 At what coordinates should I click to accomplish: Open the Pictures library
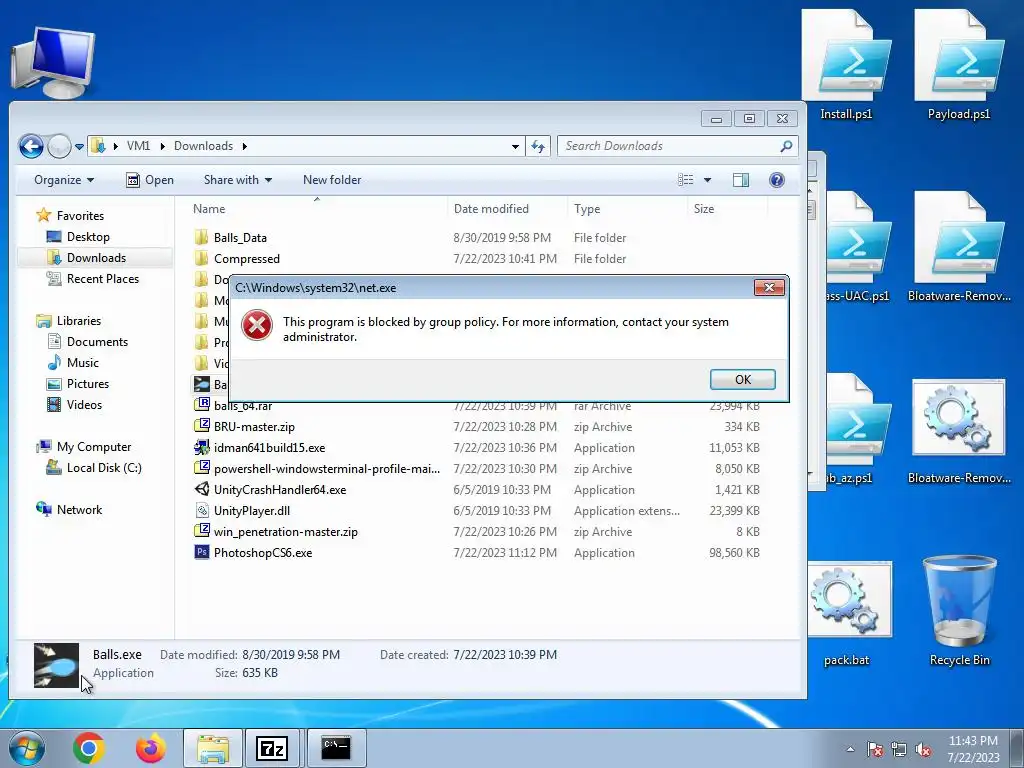(88, 383)
